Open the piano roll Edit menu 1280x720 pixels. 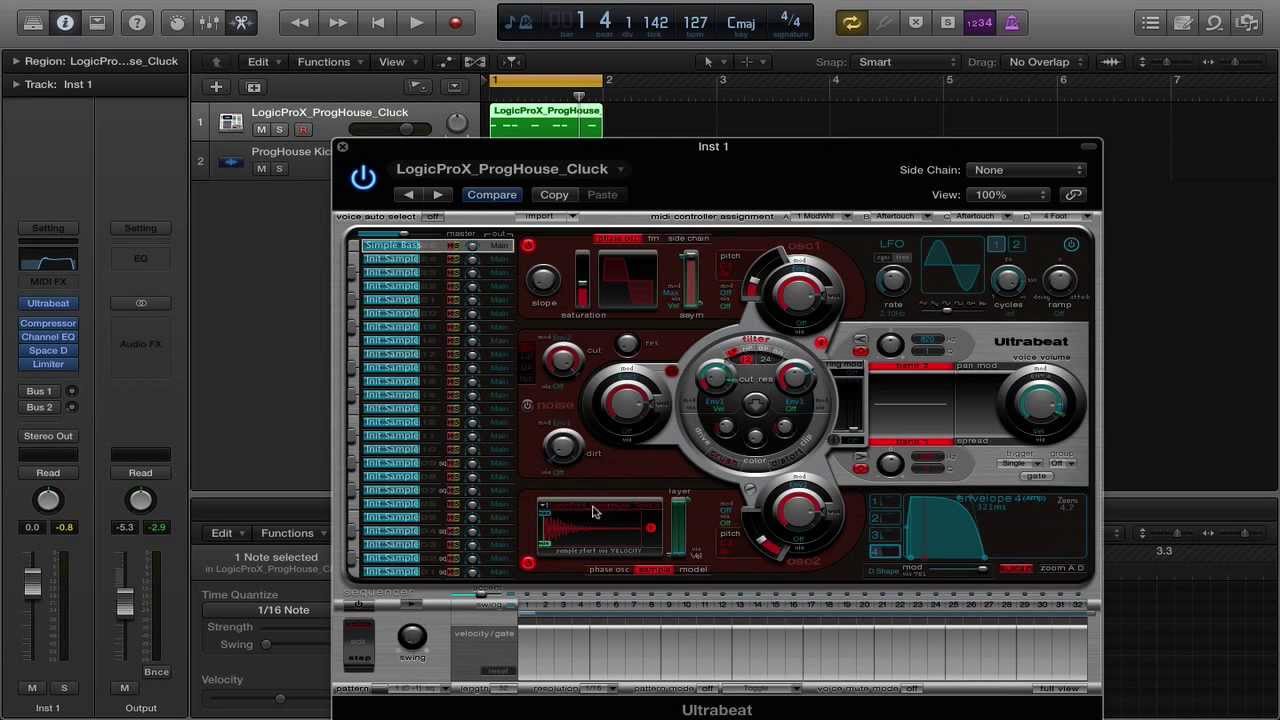(227, 533)
